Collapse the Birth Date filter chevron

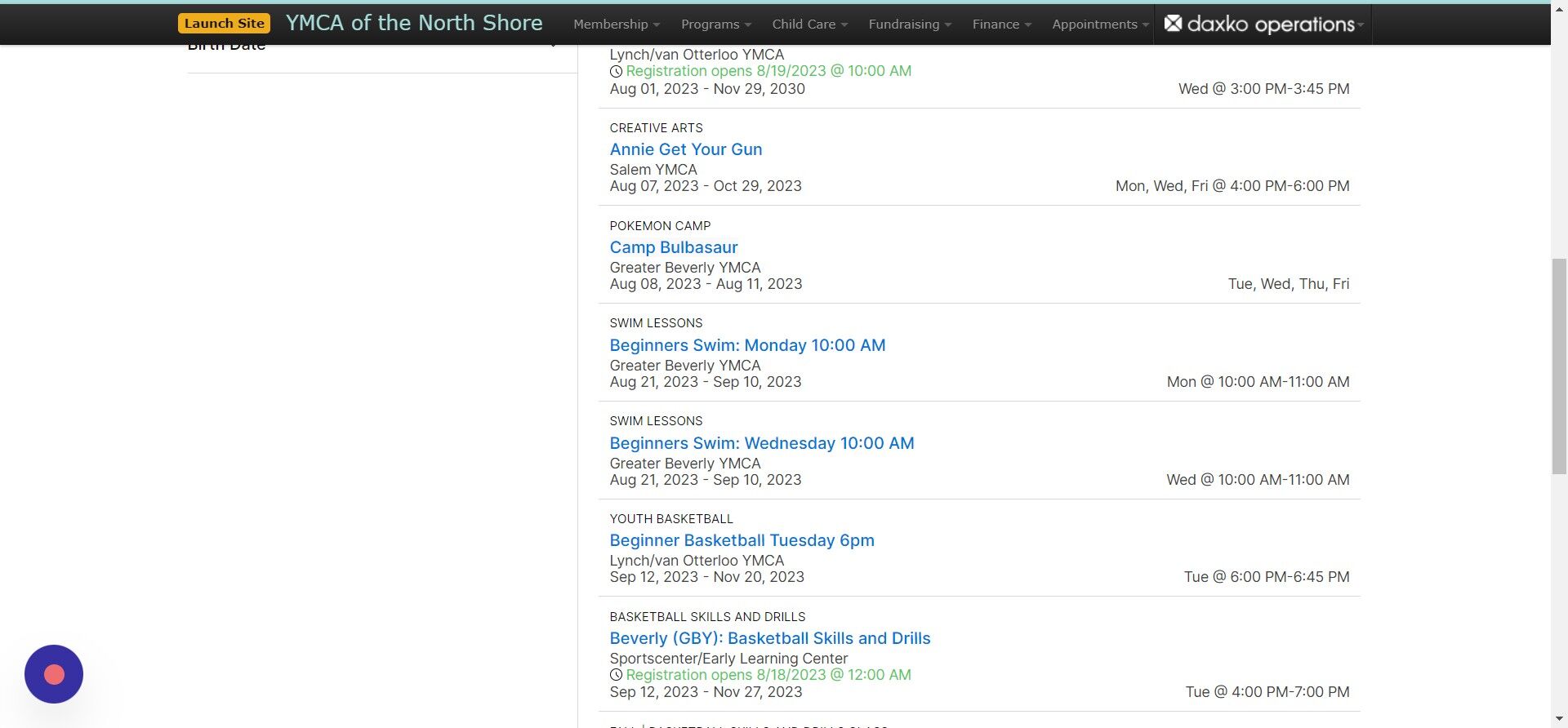point(554,46)
